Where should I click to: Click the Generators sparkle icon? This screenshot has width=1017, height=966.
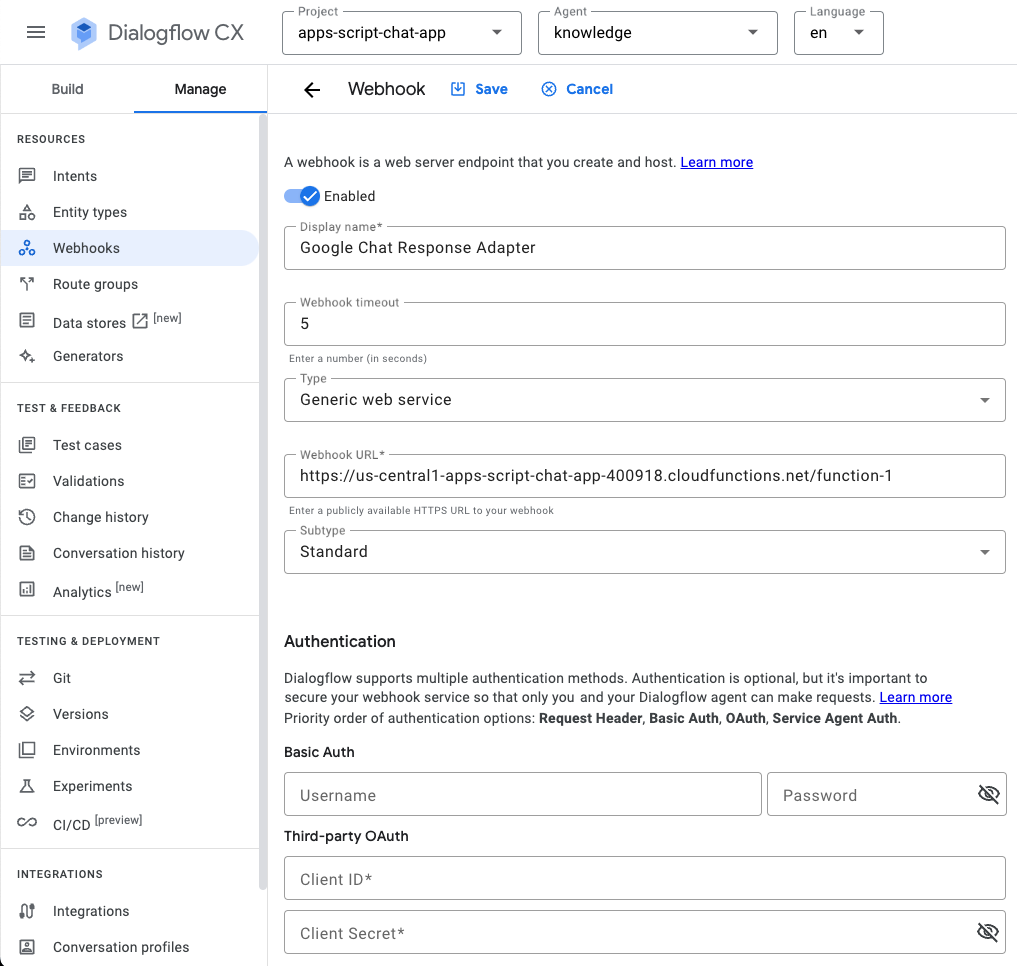27,356
